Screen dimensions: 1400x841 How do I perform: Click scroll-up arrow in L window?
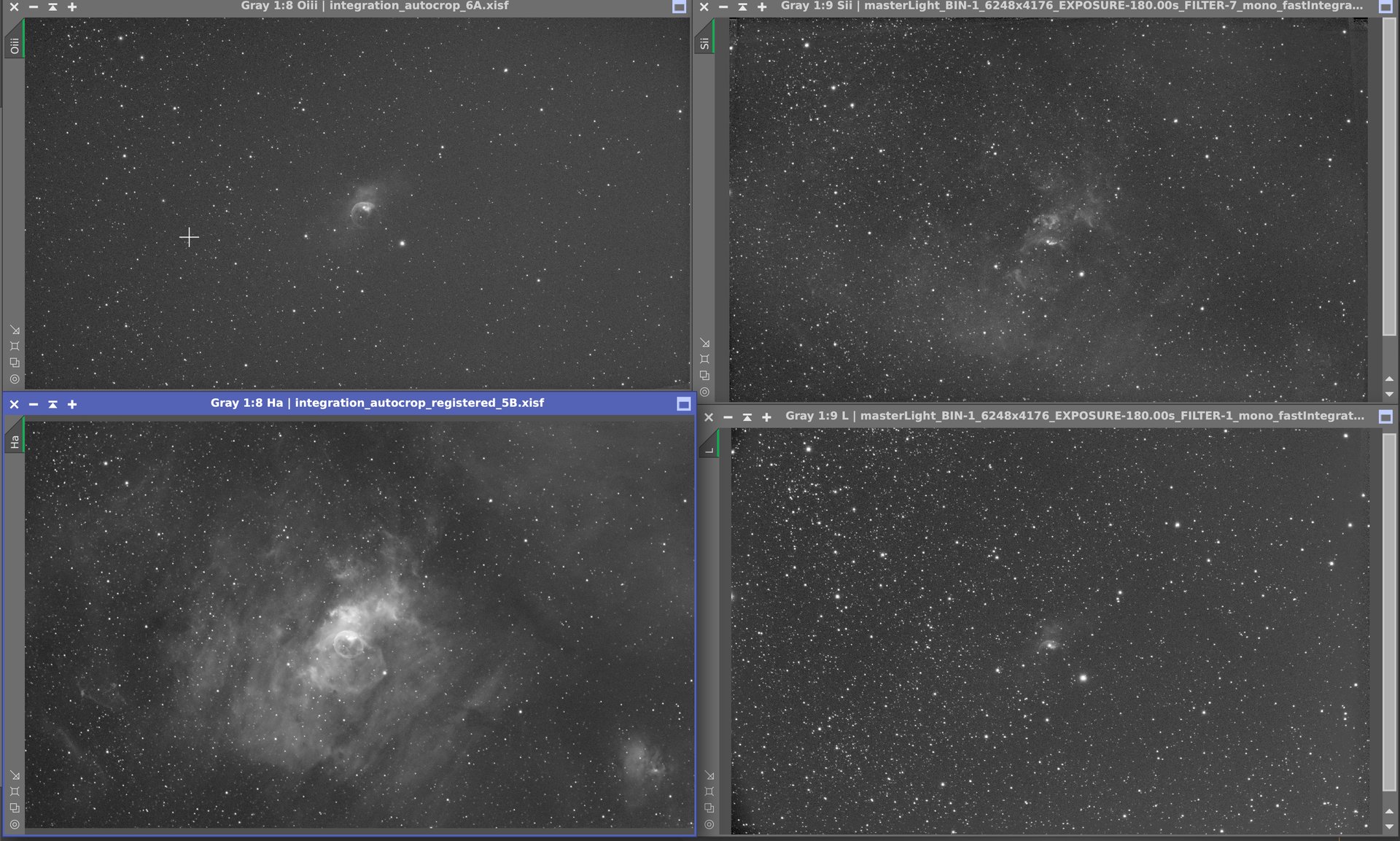[1389, 811]
